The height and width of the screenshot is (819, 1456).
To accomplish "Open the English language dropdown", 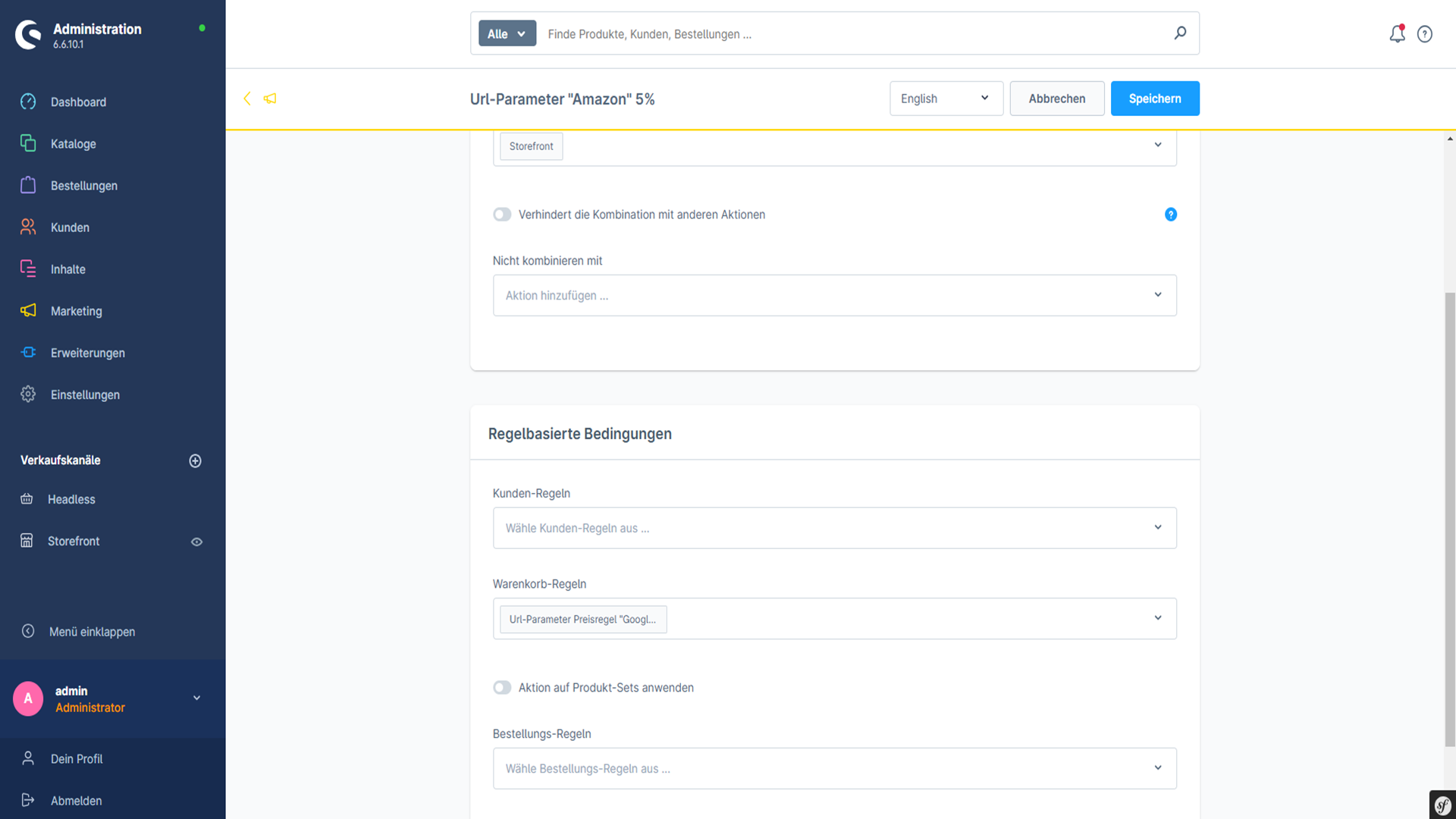I will tap(946, 99).
